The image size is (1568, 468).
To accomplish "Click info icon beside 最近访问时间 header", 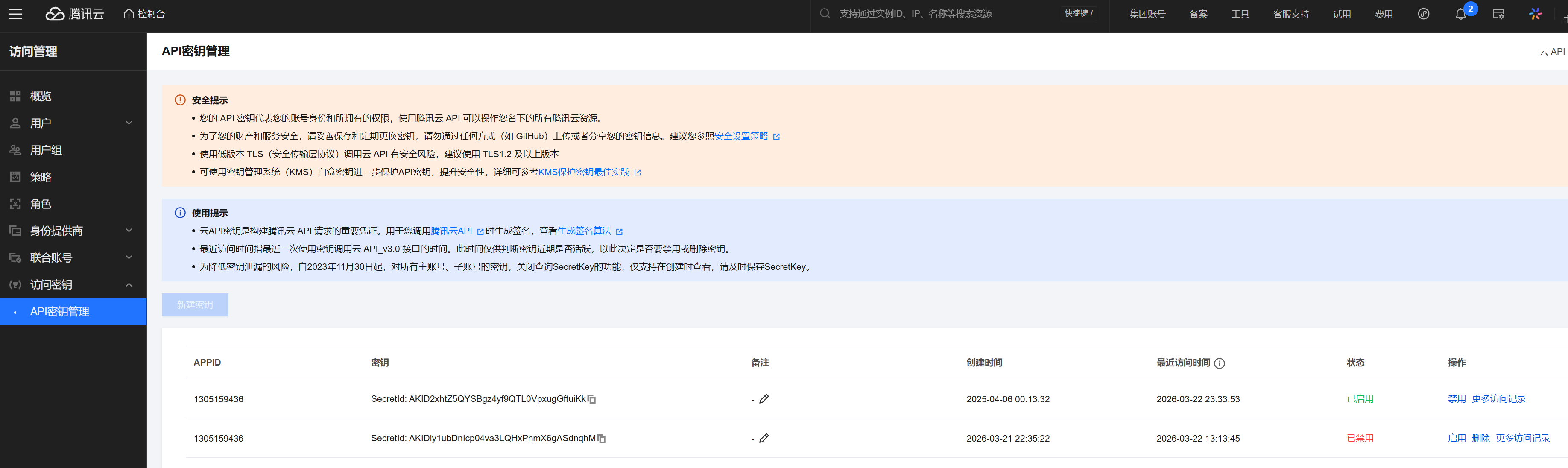I will (1219, 363).
